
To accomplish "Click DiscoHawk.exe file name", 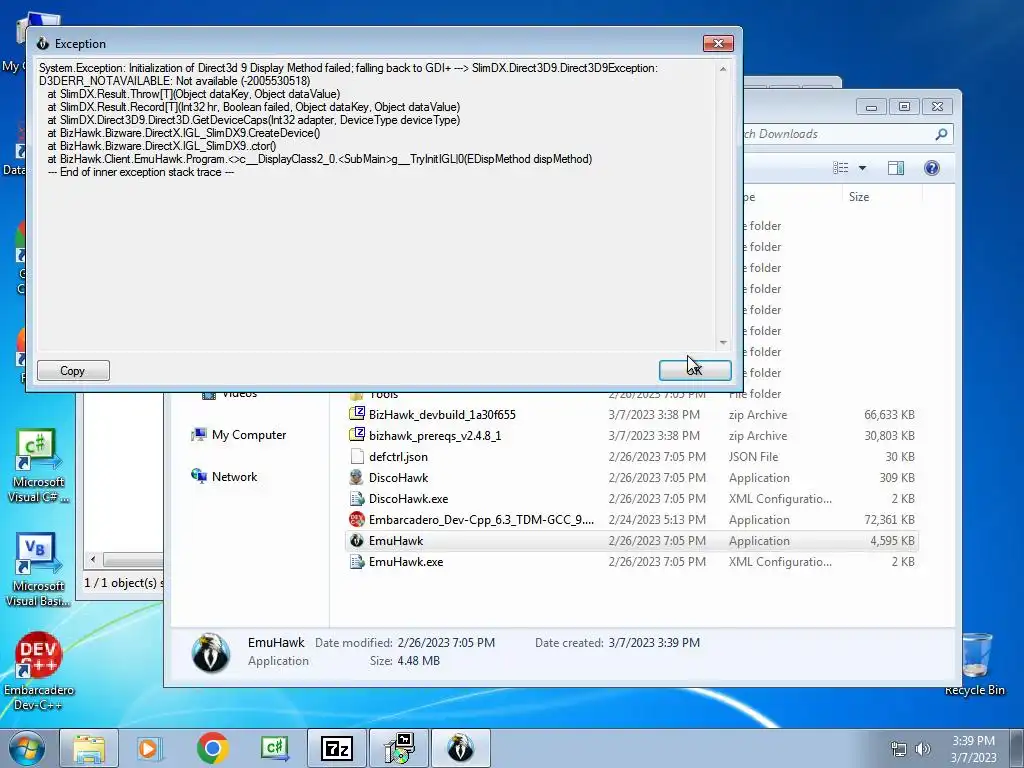I will pos(409,499).
